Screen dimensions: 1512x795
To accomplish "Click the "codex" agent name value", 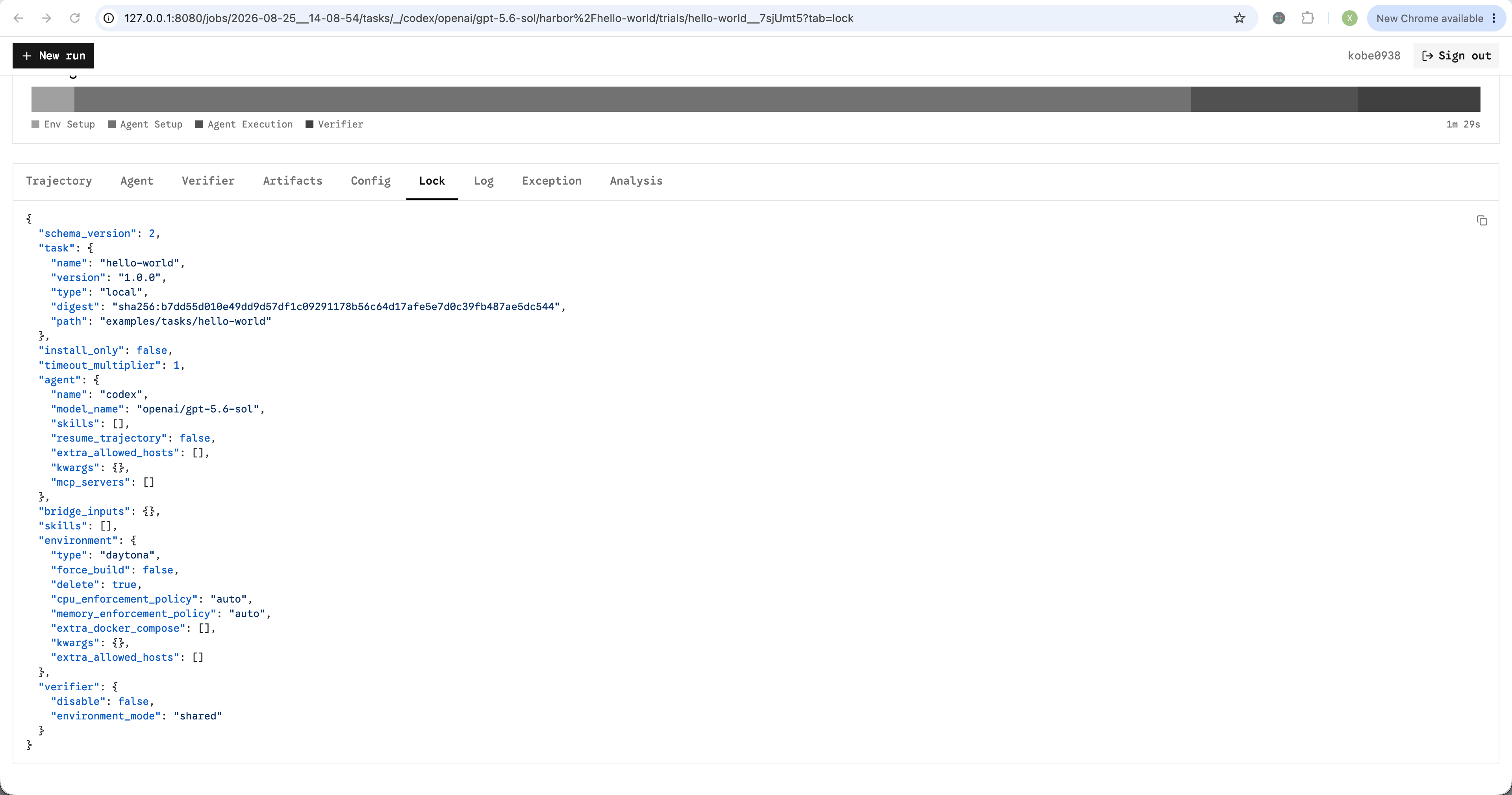I will (x=121, y=394).
